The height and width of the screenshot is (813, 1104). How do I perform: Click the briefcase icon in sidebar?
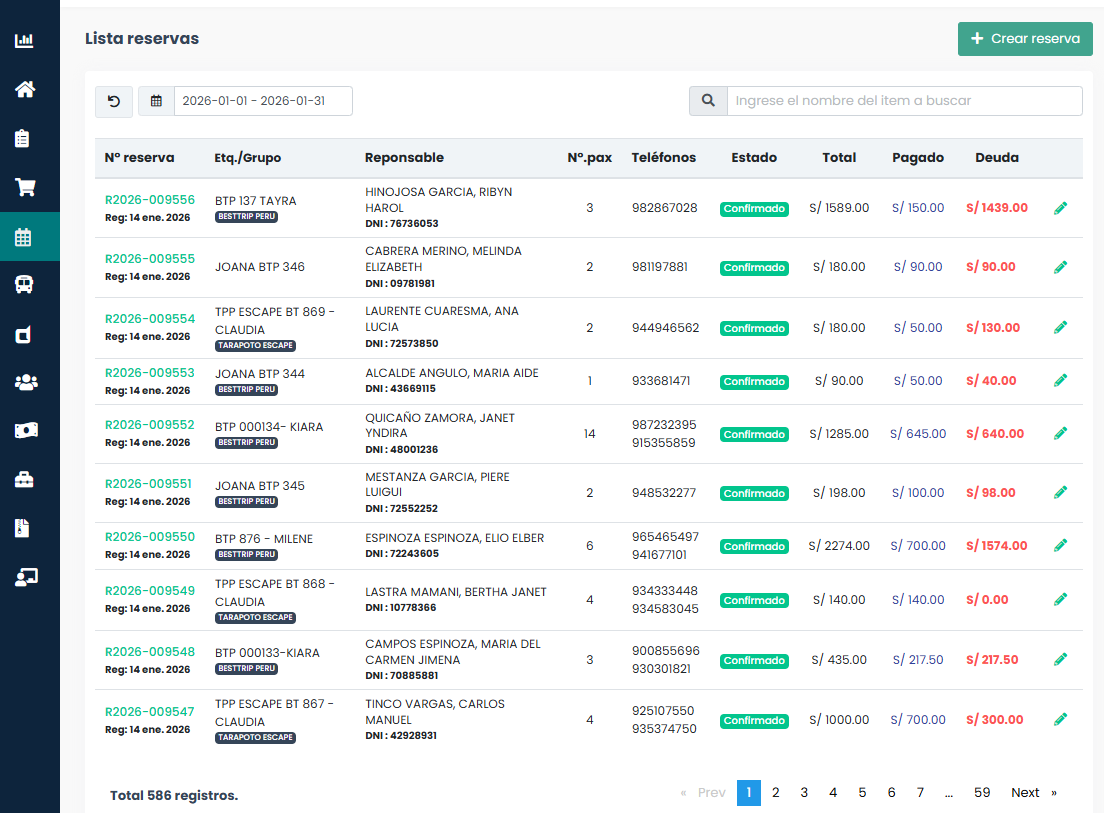(24, 480)
